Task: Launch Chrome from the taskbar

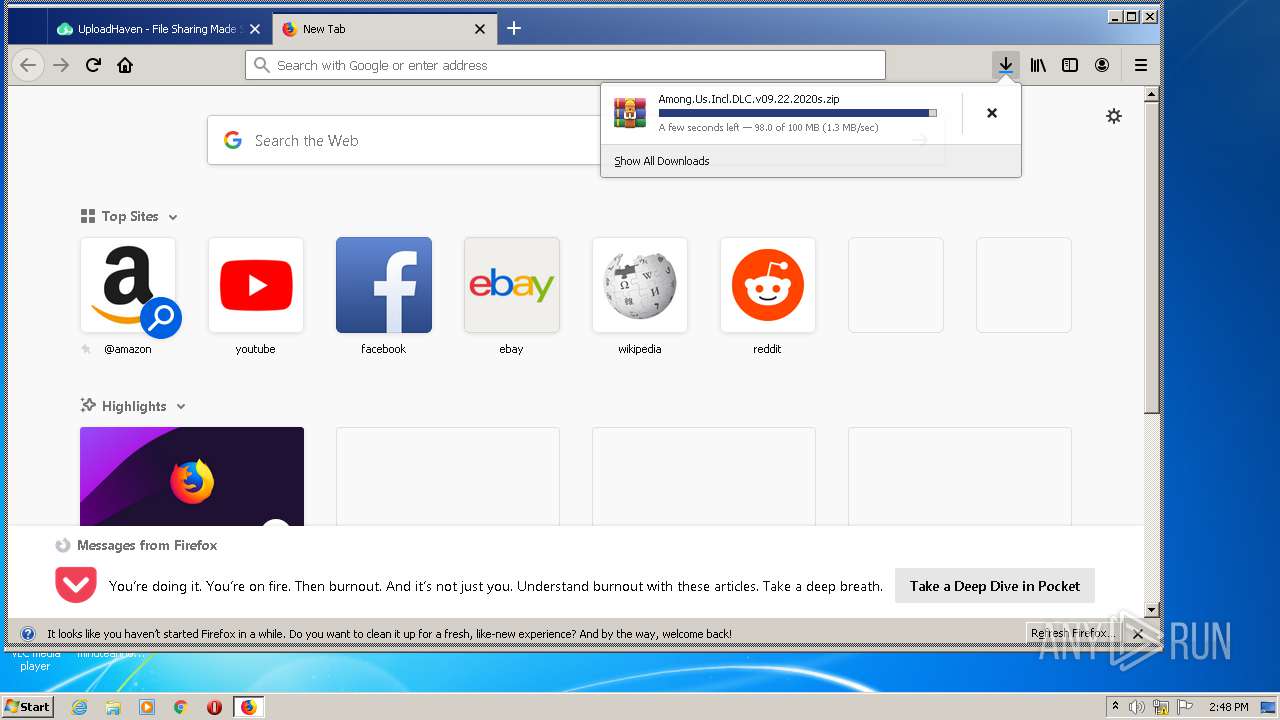Action: 180,707
